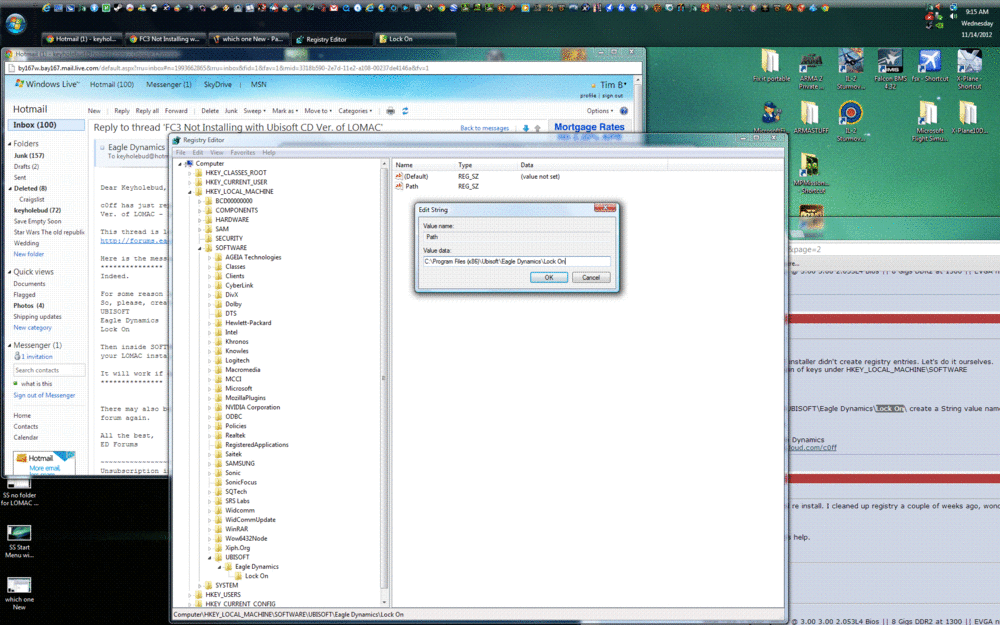Launch X-Plane from its desktop shortcut
1000x625 pixels.
click(969, 60)
